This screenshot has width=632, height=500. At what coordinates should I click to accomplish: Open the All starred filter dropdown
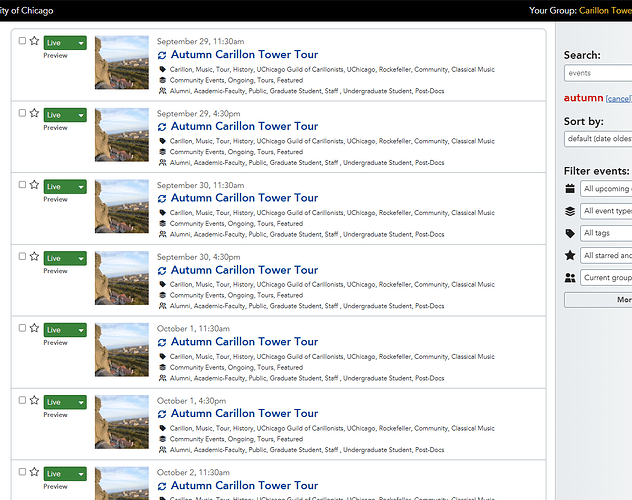[606, 255]
